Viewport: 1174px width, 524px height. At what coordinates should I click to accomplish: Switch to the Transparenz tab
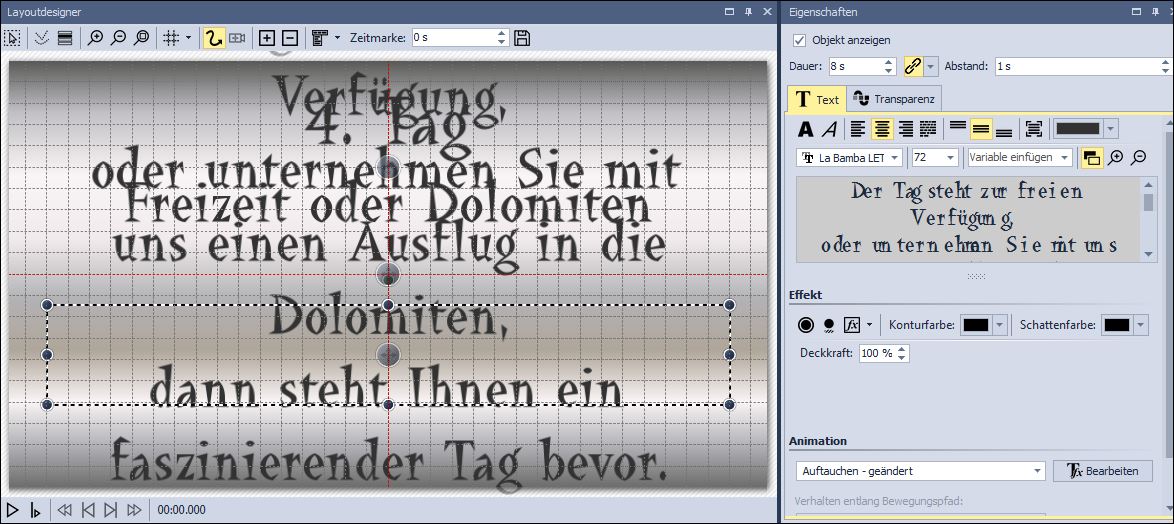coord(895,99)
